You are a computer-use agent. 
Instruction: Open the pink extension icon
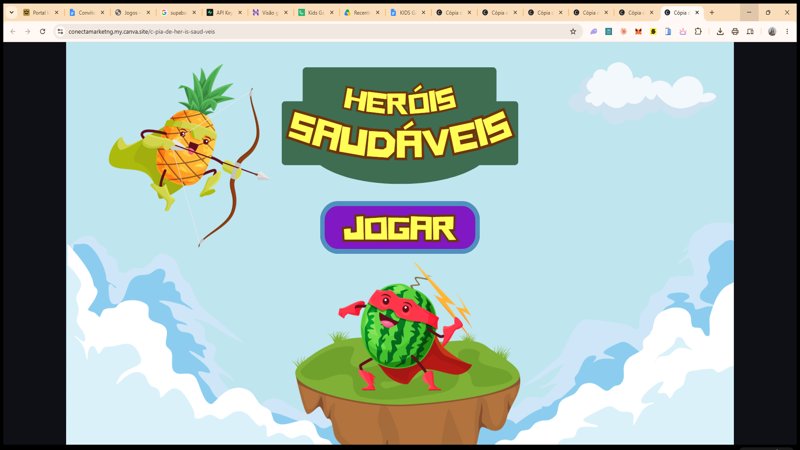(683, 32)
